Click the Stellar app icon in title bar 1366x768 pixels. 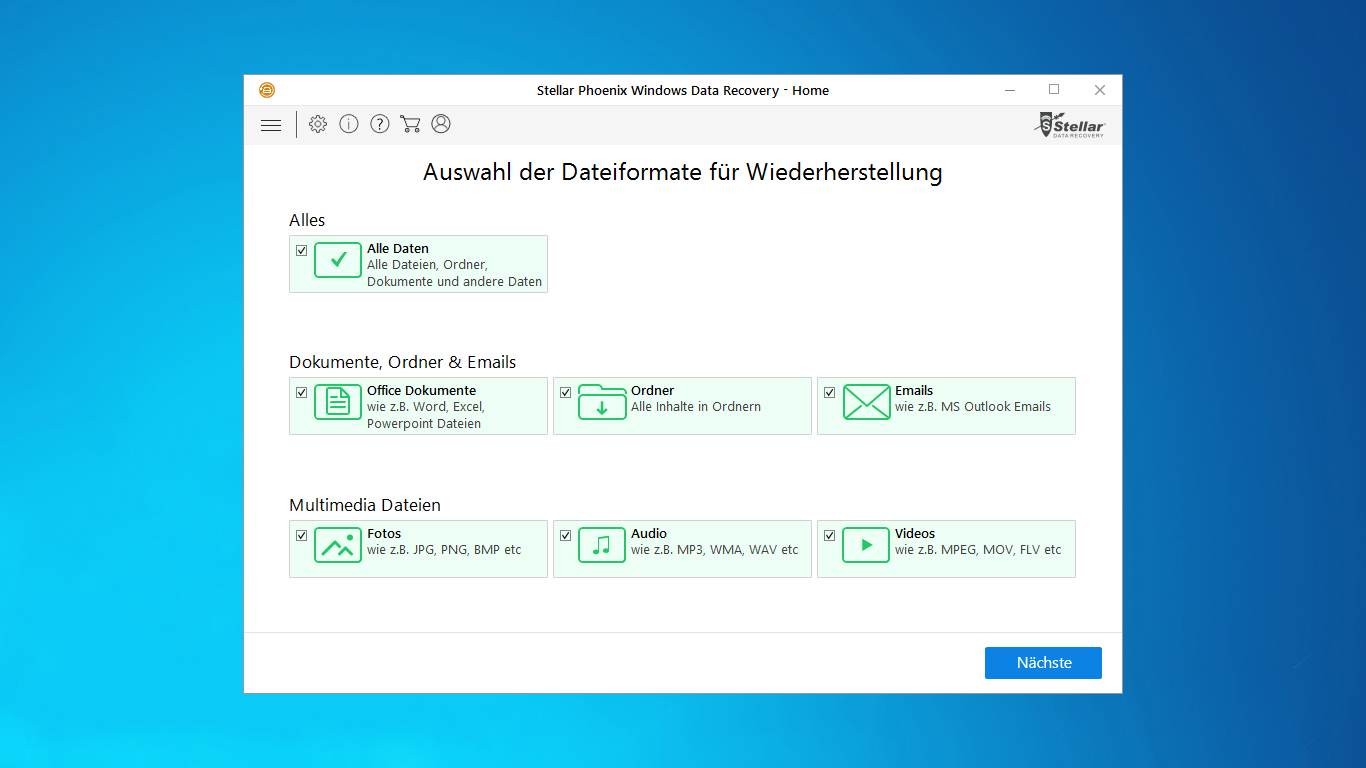pyautogui.click(x=267, y=90)
